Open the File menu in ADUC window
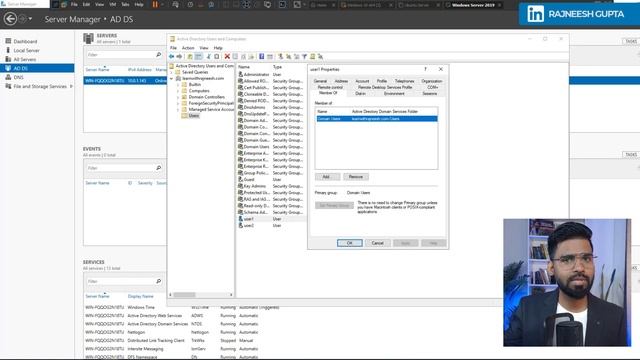Image resolution: width=640 pixels, height=360 pixels. pos(173,48)
